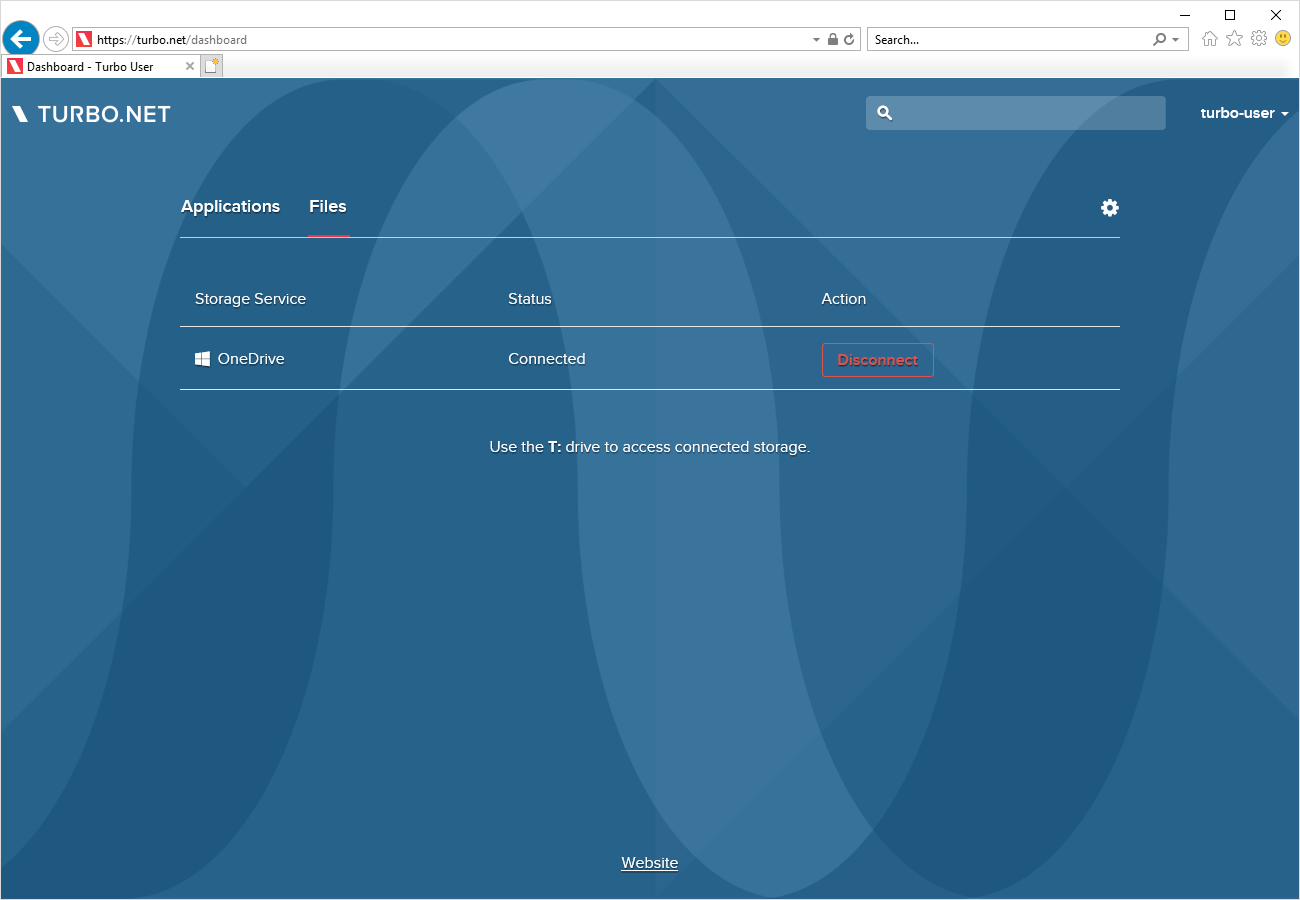This screenshot has width=1300, height=900.
Task: Open the dashboard settings gear
Action: click(1109, 208)
